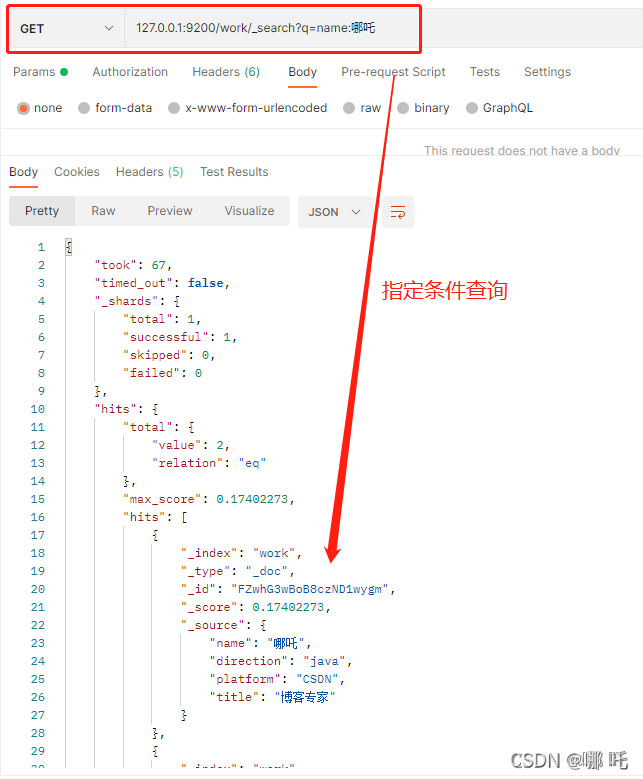Click the "took": 67 line
Image resolution: width=643 pixels, height=779 pixels.
click(x=133, y=265)
